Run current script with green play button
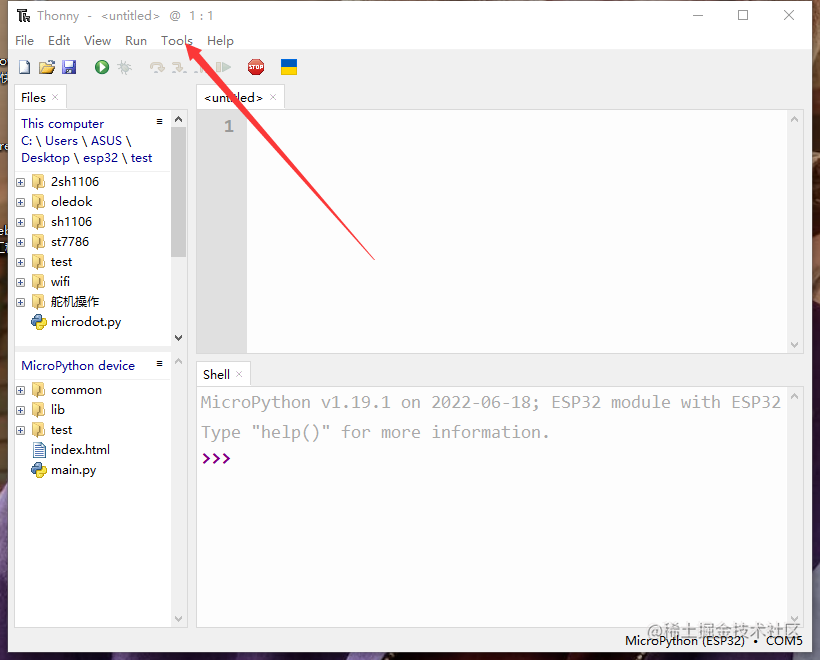The height and width of the screenshot is (660, 820). coord(102,67)
